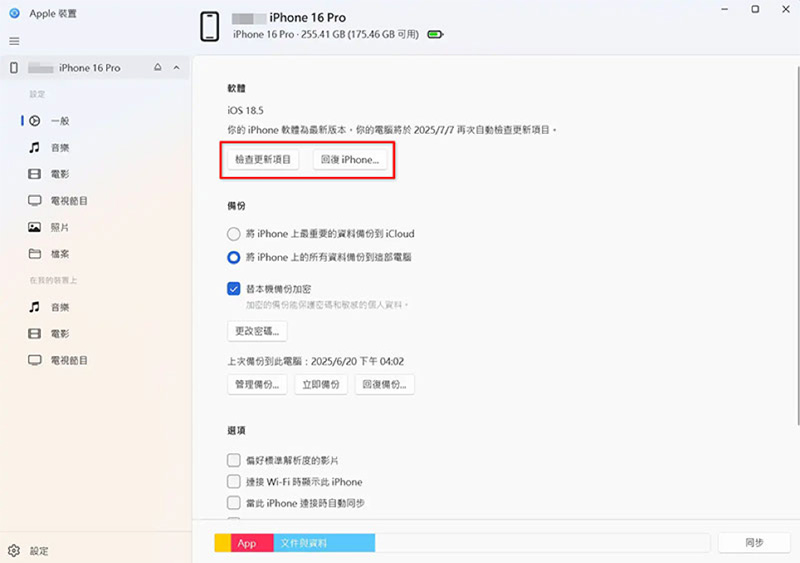This screenshot has width=800, height=563.
Task: Click the yellow storage bar segment
Action: (222, 543)
